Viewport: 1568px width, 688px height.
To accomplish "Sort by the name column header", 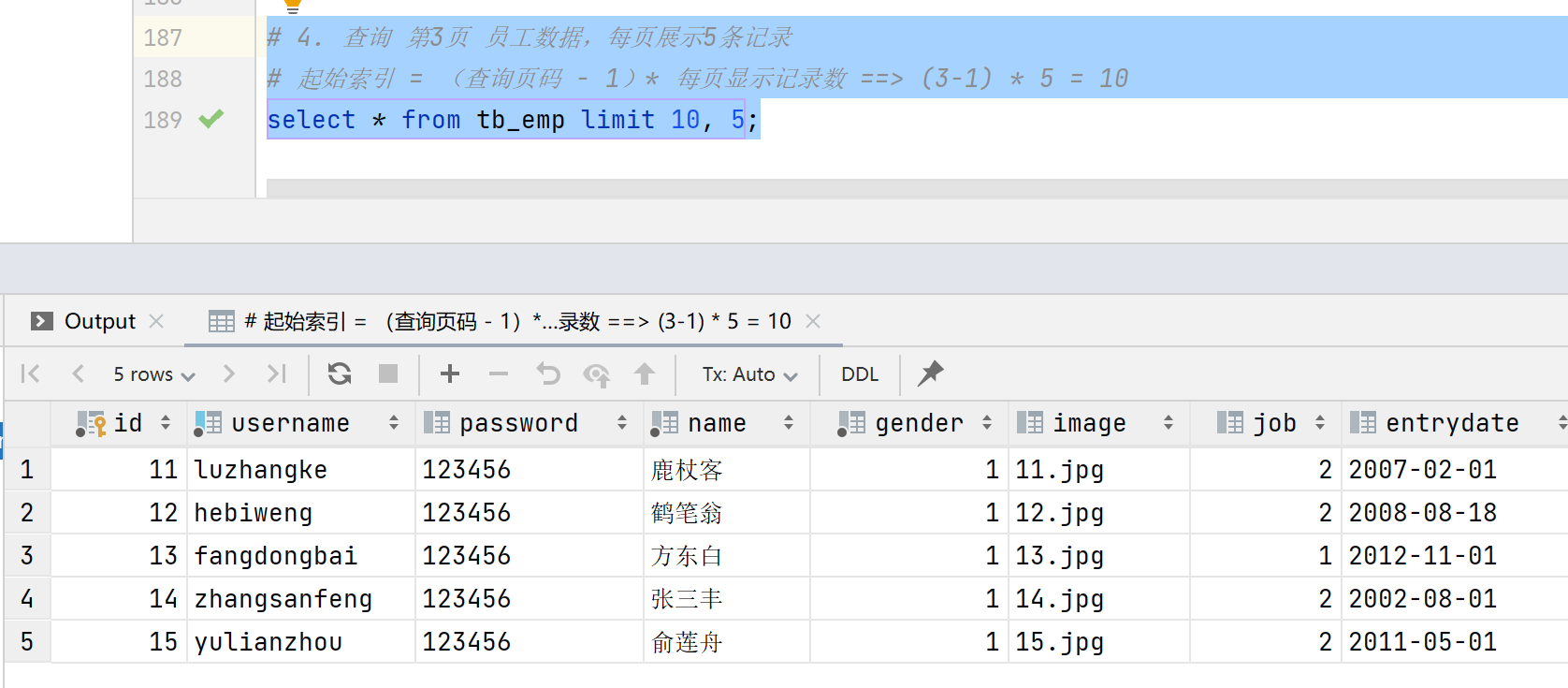I will (727, 423).
